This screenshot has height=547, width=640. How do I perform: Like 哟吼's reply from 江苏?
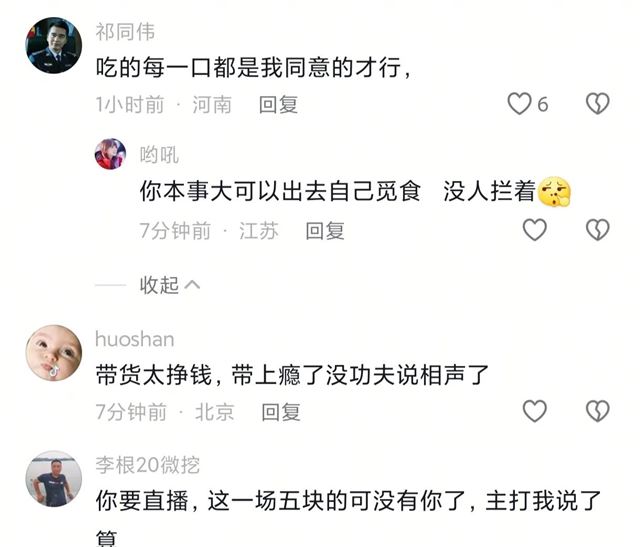tap(535, 229)
